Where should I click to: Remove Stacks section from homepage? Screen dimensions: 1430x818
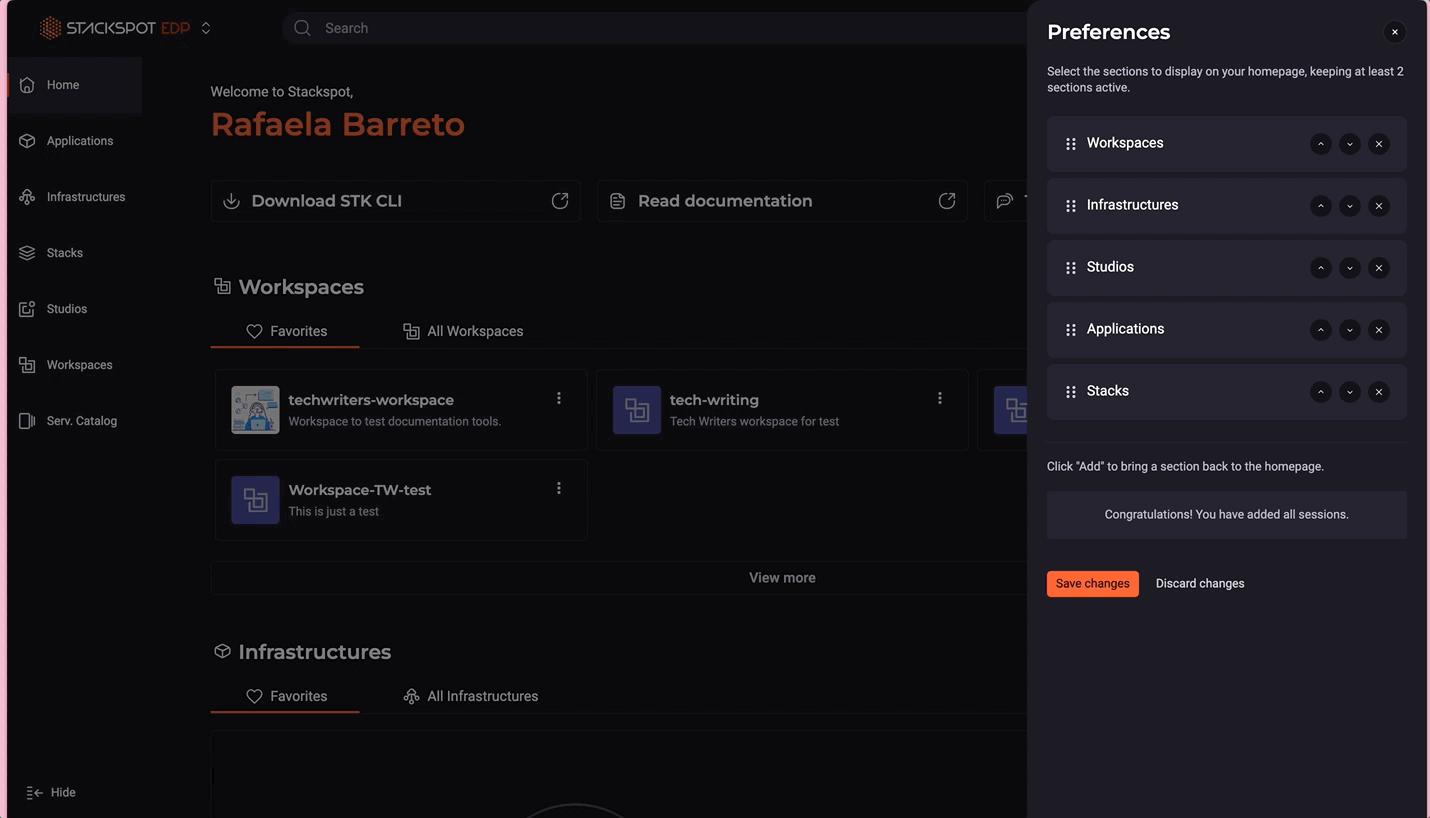[x=1379, y=392]
